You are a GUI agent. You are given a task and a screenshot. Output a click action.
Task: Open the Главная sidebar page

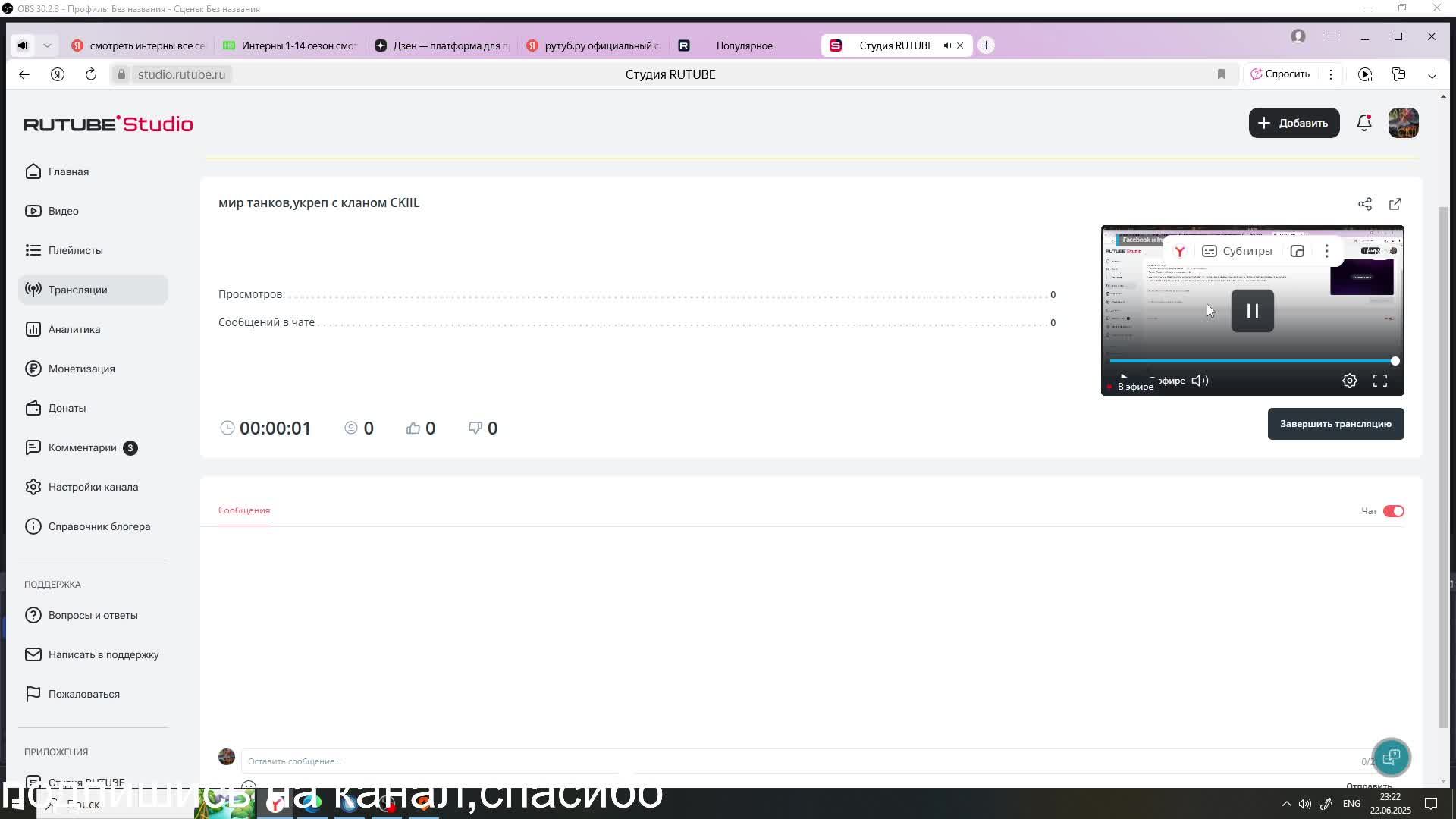68,171
